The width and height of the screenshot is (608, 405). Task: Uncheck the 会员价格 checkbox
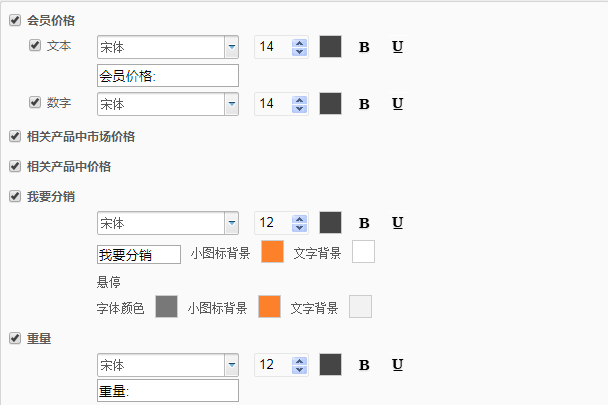point(14,19)
